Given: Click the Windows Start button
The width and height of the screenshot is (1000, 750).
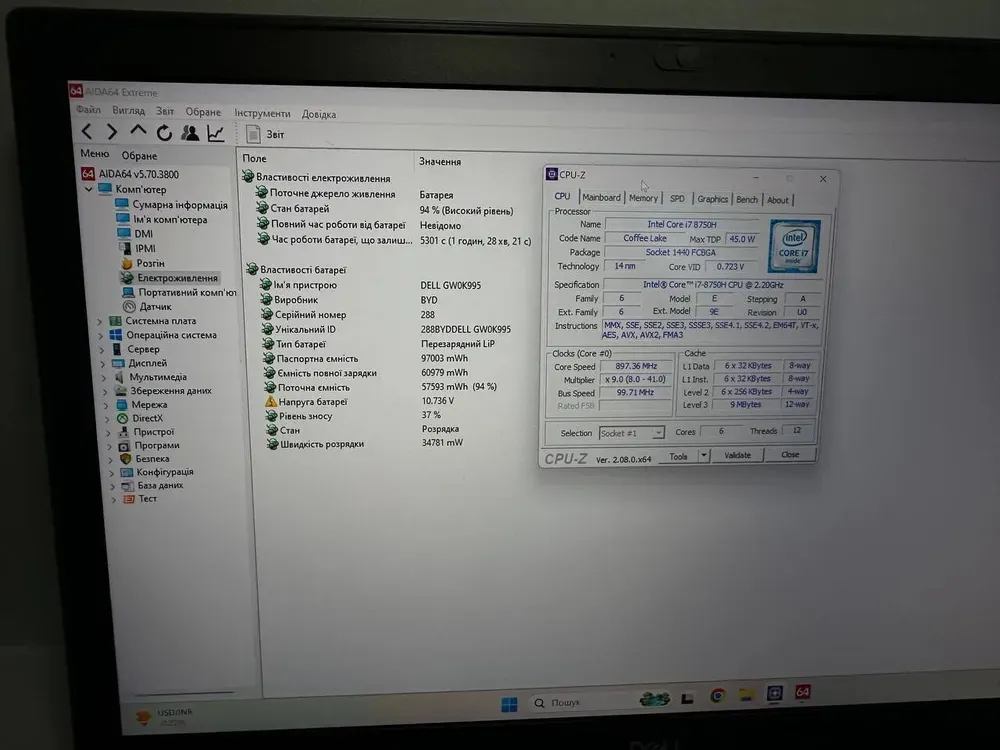Looking at the screenshot, I should coord(509,704).
